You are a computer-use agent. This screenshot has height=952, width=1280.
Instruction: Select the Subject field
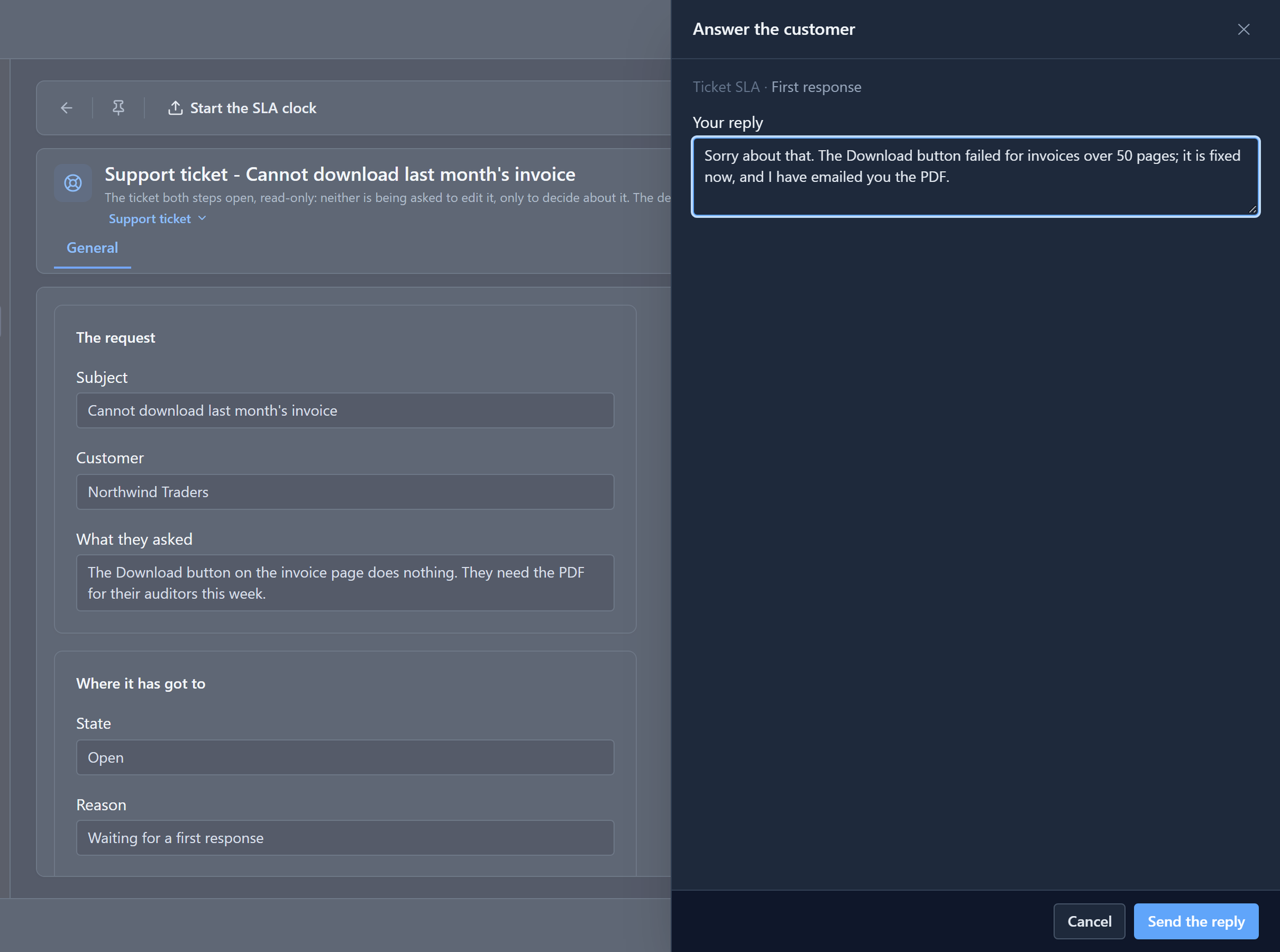pos(345,410)
